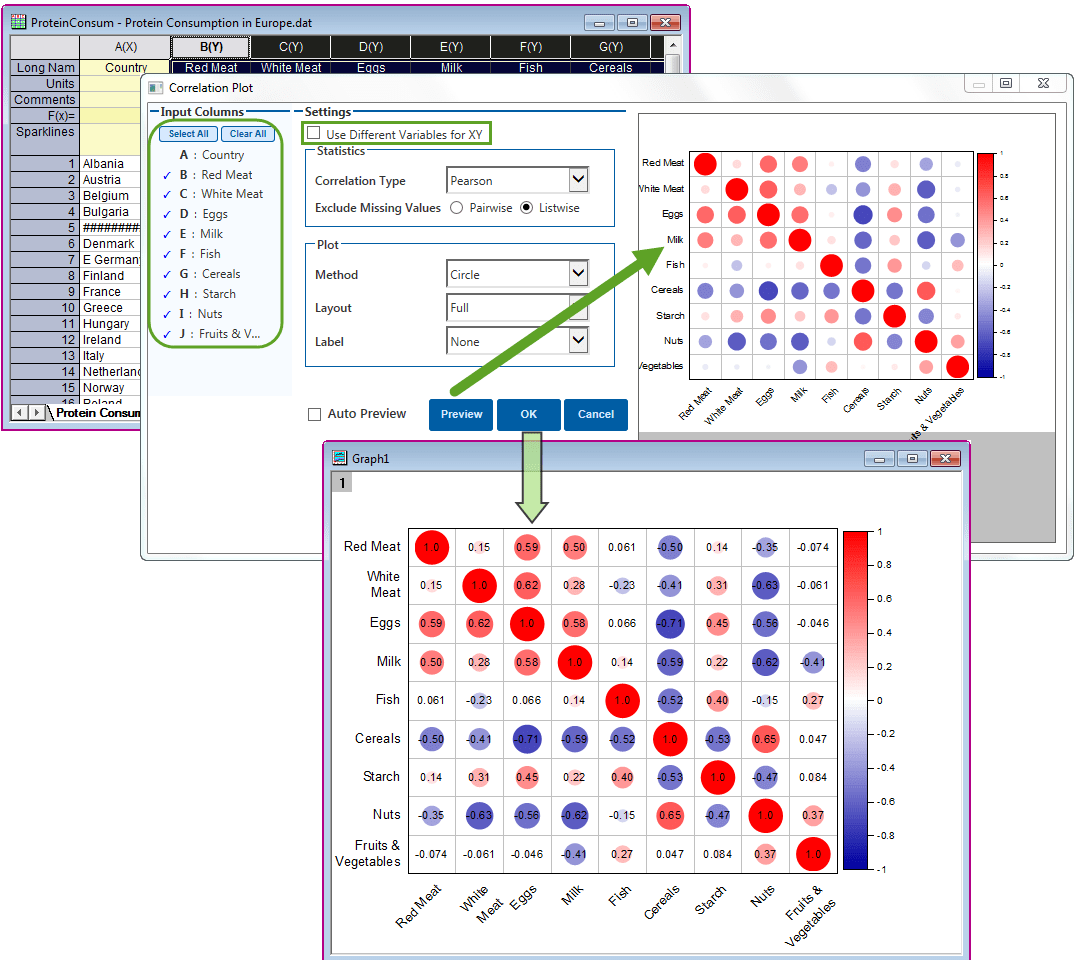The height and width of the screenshot is (960, 1074).
Task: Maximize the Graph1 window
Action: [911, 458]
